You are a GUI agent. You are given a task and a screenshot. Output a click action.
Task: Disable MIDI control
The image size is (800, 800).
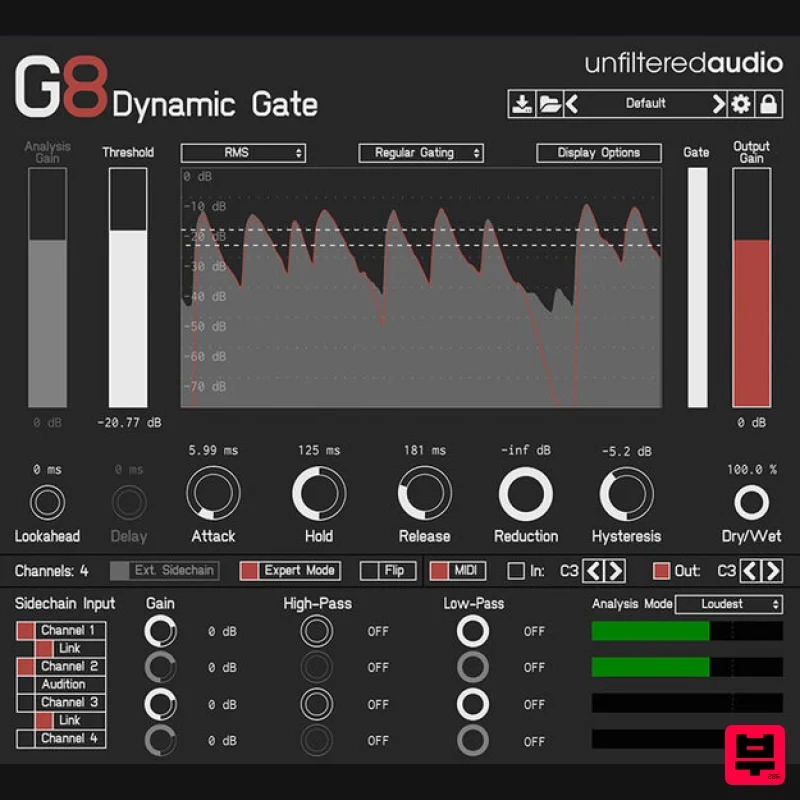pos(457,570)
